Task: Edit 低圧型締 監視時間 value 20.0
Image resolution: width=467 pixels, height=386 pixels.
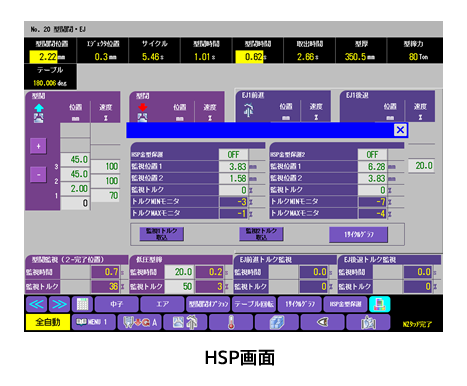Action: click(179, 272)
